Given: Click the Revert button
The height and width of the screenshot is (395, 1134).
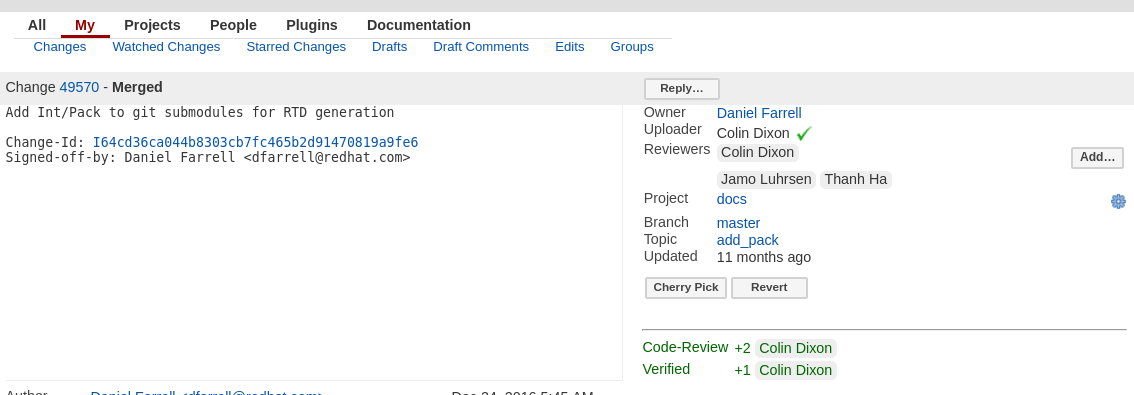Looking at the screenshot, I should click(x=769, y=287).
